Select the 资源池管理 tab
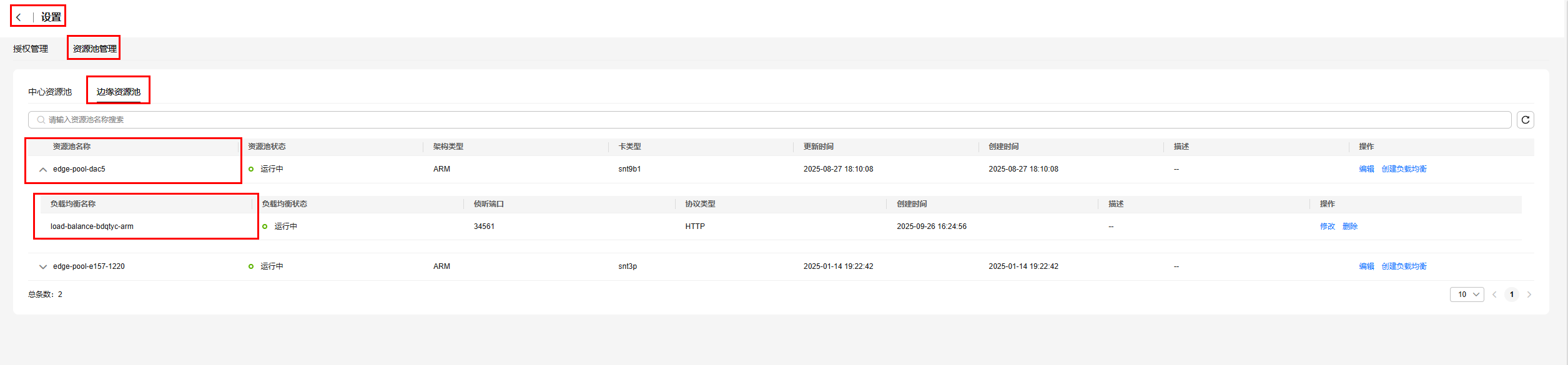 (x=94, y=49)
